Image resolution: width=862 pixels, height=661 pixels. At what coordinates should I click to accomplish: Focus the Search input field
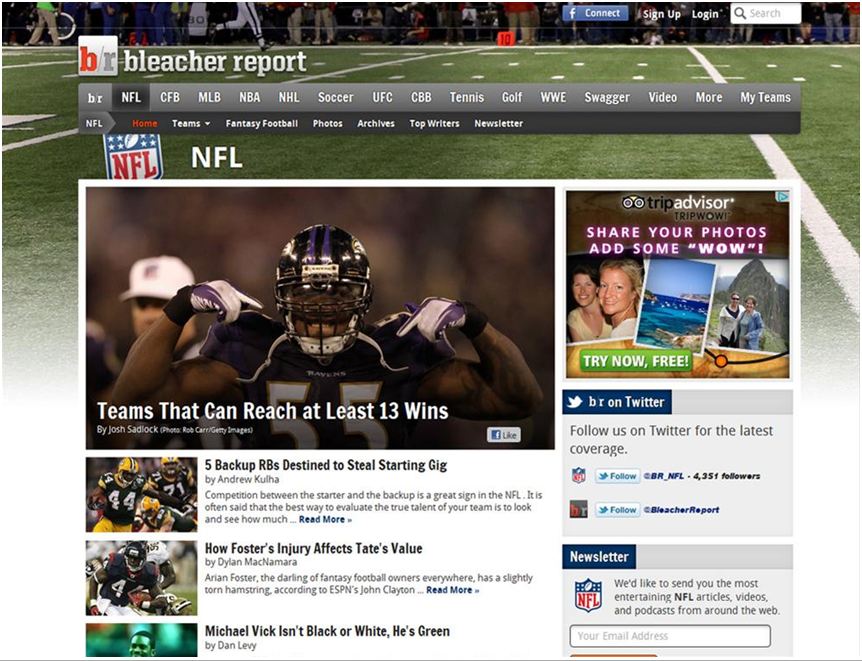(x=766, y=13)
